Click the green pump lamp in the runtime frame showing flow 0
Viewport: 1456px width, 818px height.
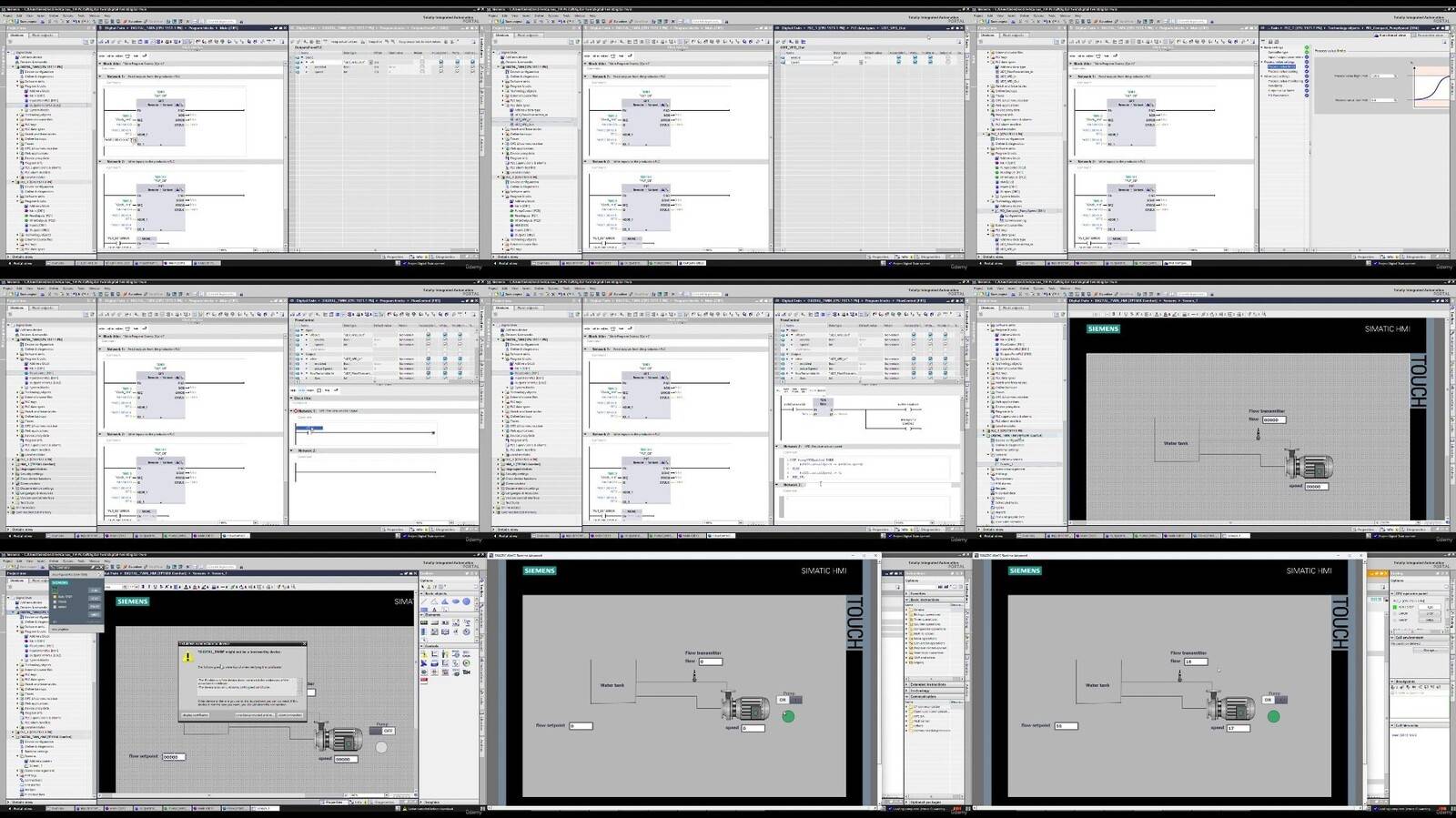788,716
